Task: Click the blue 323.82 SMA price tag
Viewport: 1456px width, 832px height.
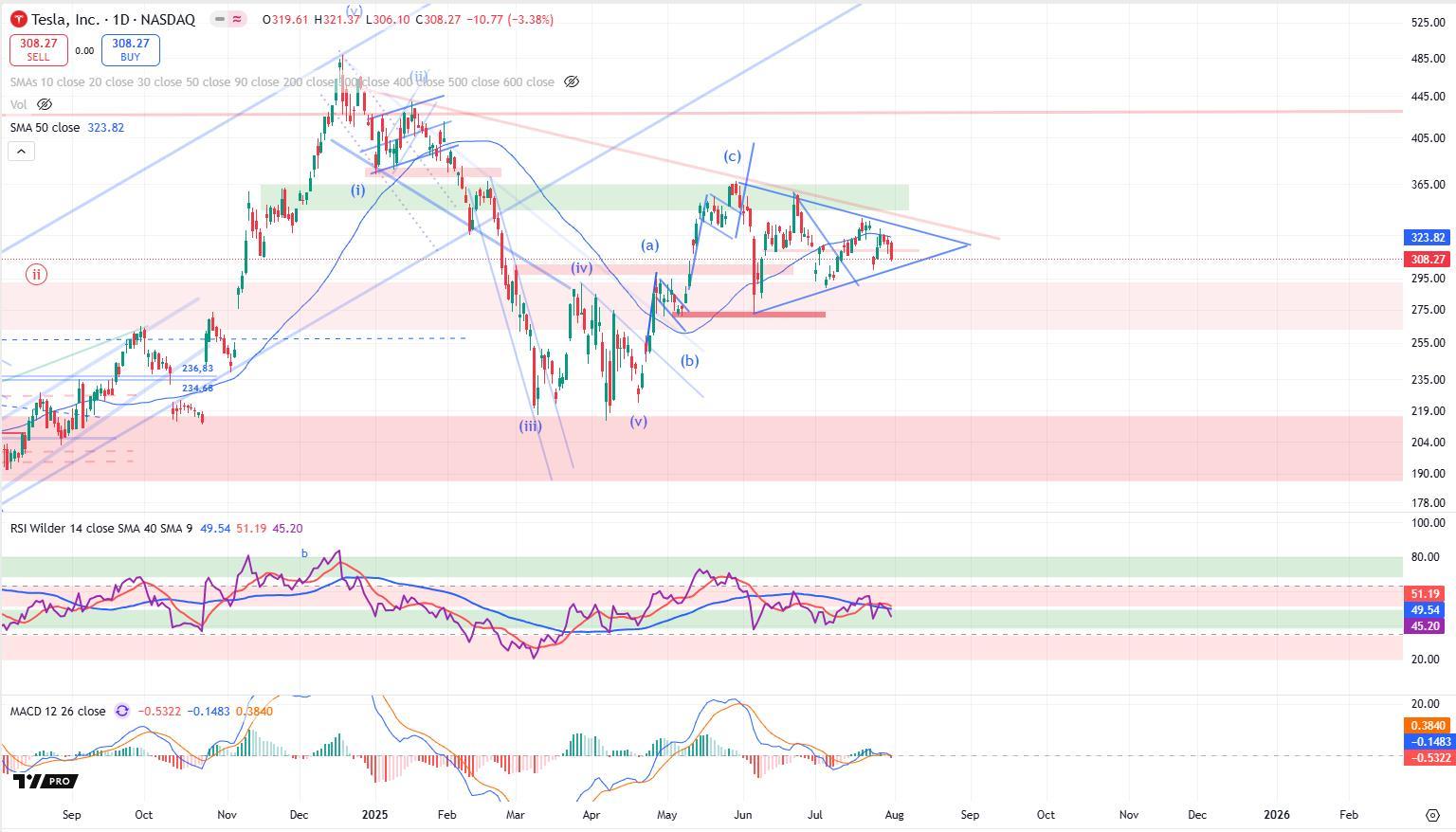Action: [1428, 238]
